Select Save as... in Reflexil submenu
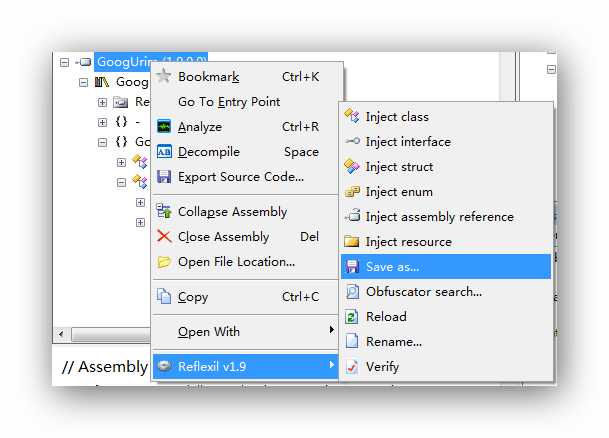The width and height of the screenshot is (609, 438). click(446, 266)
